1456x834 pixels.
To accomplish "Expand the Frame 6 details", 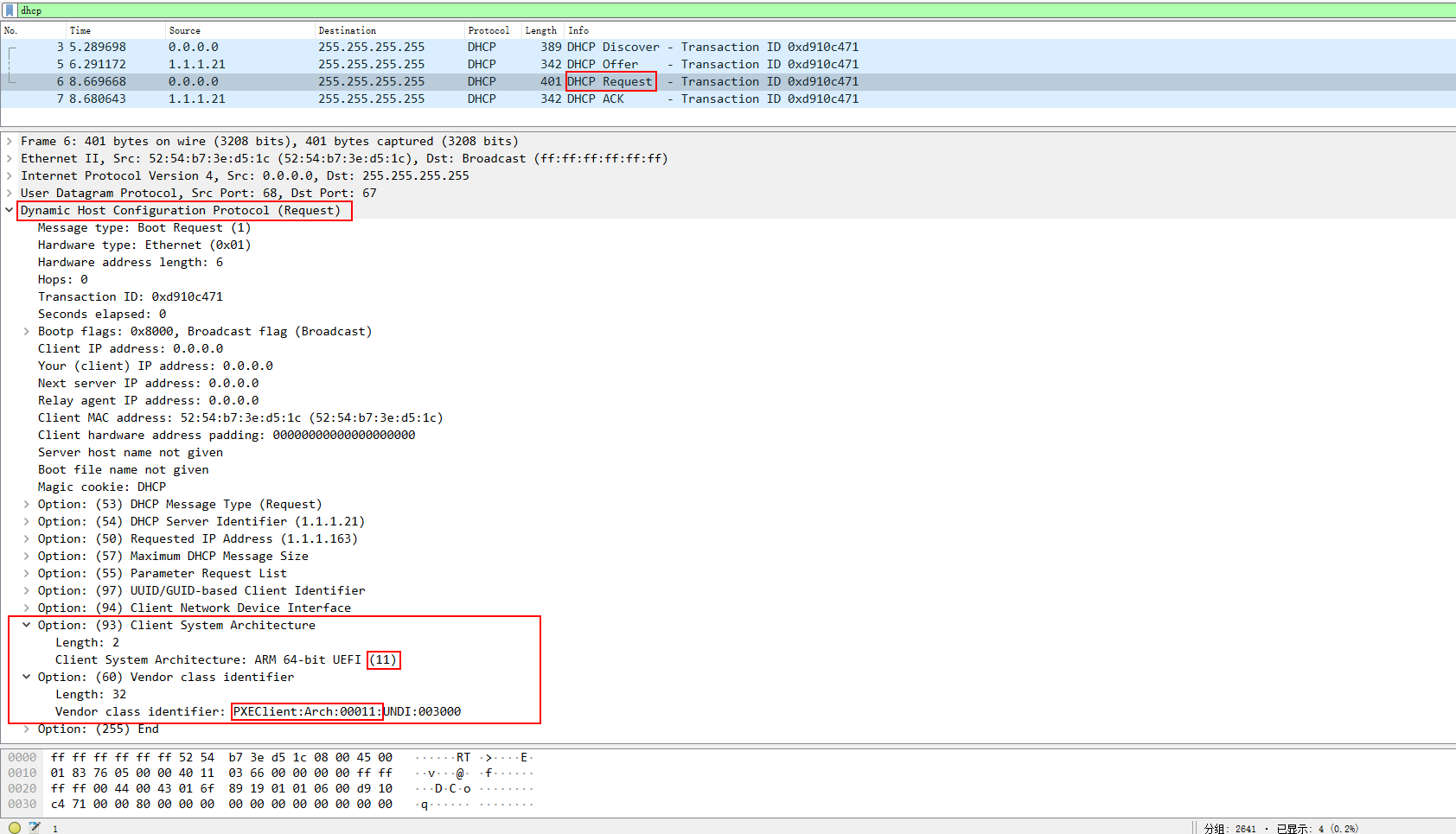I will (10, 142).
